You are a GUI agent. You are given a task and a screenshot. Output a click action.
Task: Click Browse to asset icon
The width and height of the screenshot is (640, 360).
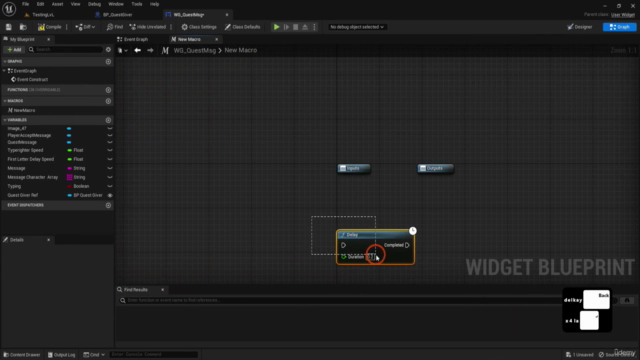[x=23, y=27]
